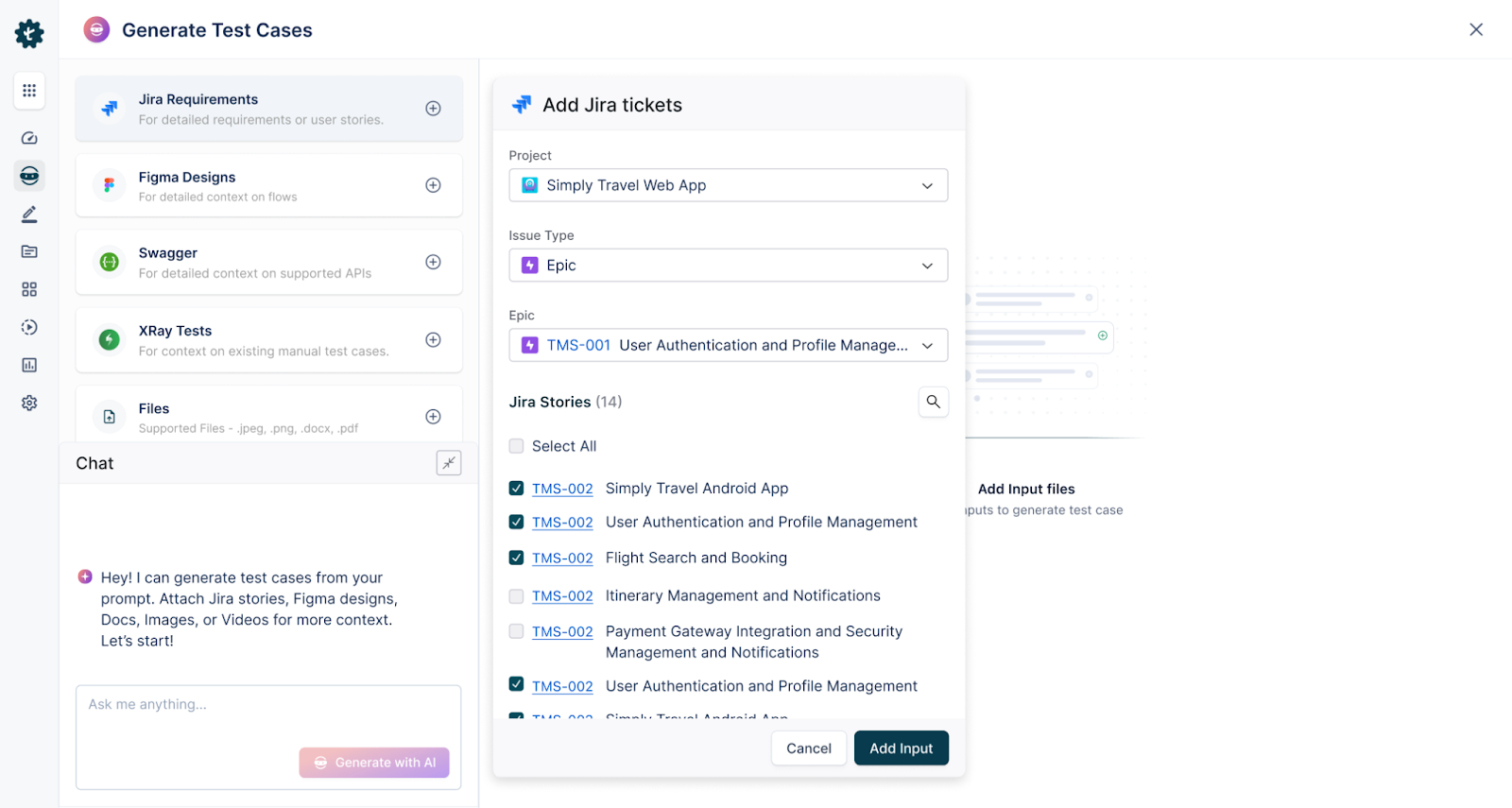This screenshot has height=808, width=1512.
Task: Add Files with plus icon
Action: pos(433,417)
